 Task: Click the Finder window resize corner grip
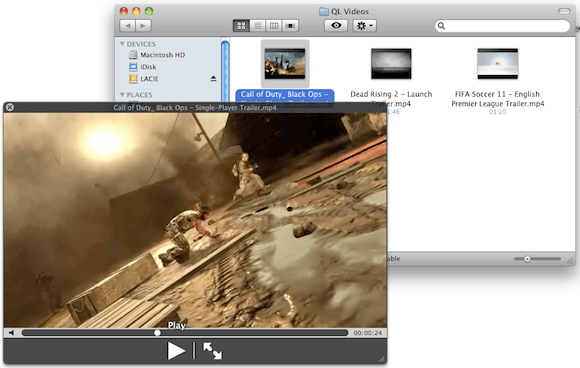[x=570, y=260]
